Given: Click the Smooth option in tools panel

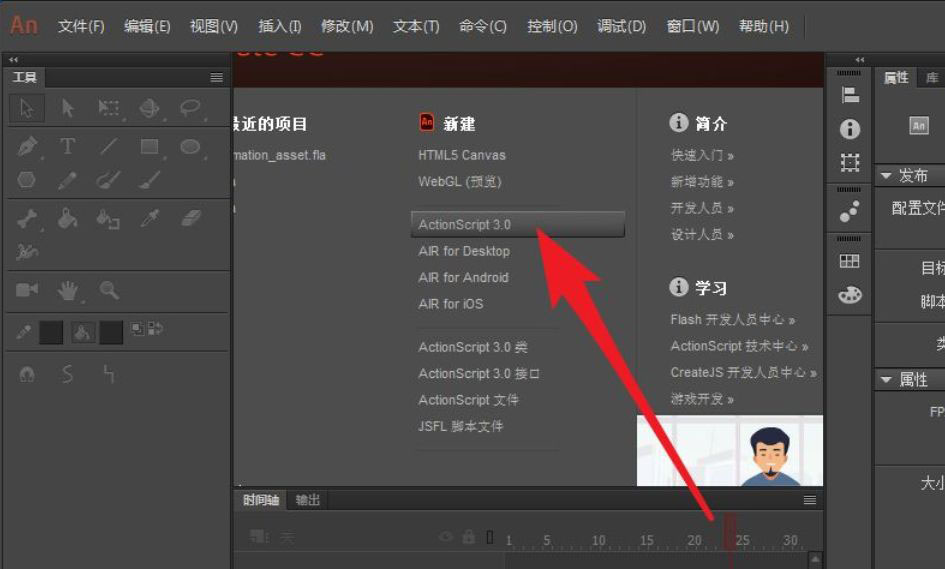Looking at the screenshot, I should pyautogui.click(x=68, y=375).
